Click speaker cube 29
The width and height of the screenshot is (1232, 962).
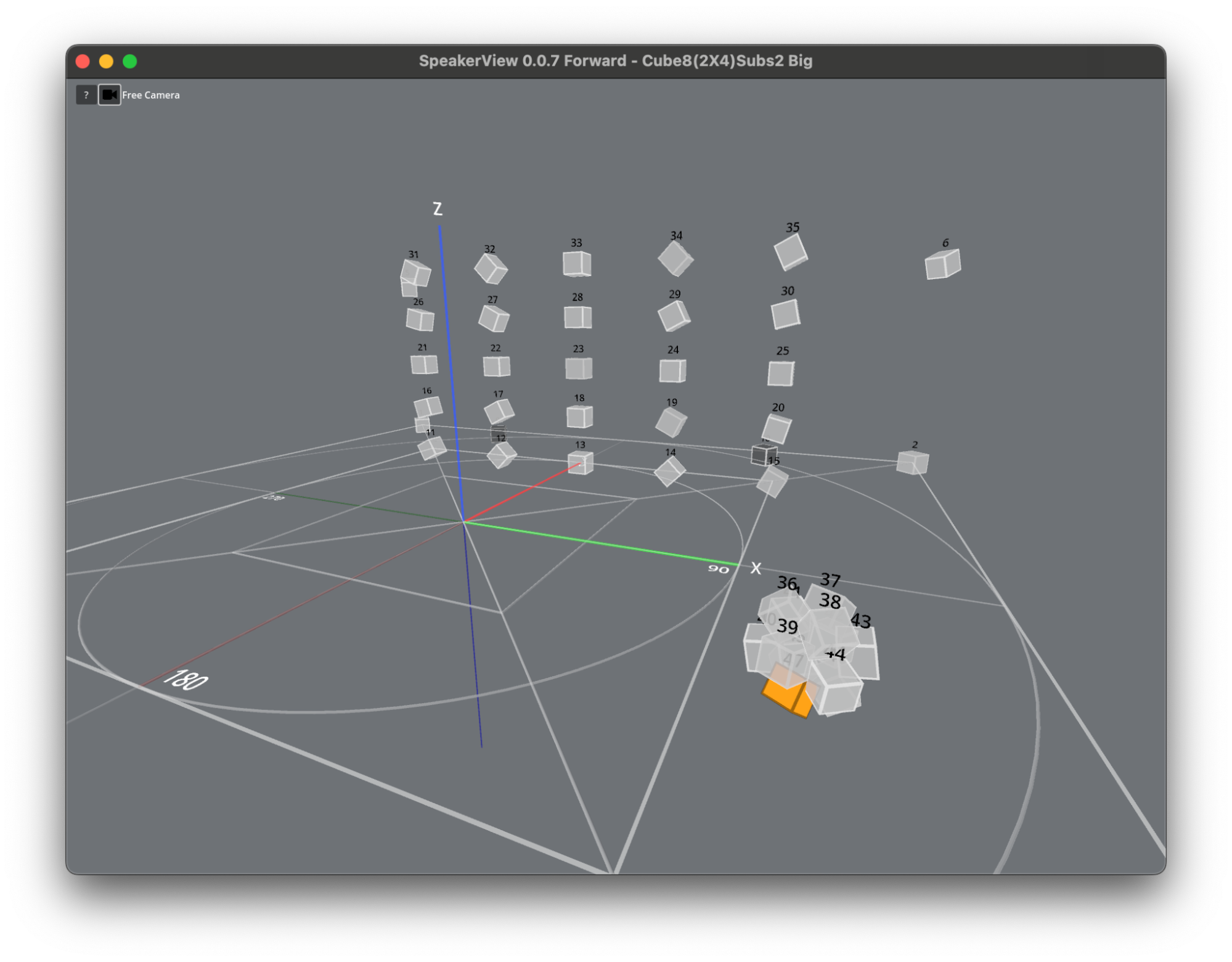674,316
